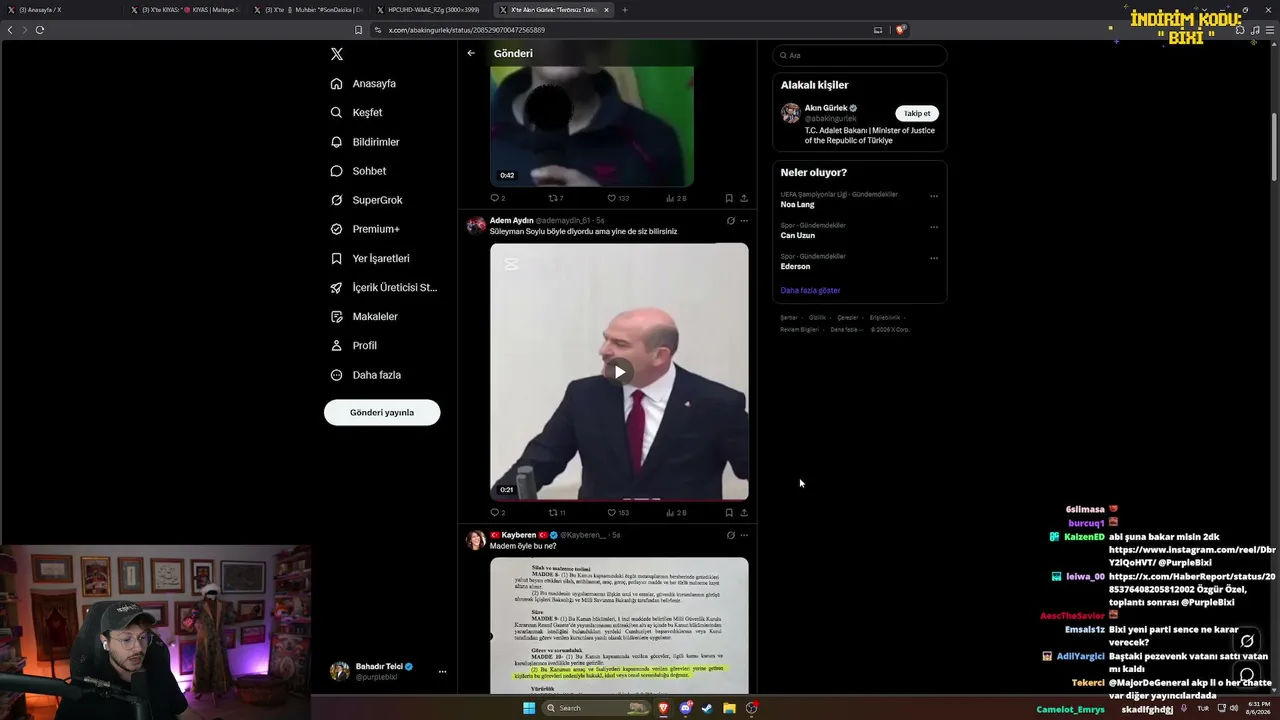Viewport: 1280px width, 720px height.
Task: Open Keşfet explore page
Action: (357, 113)
